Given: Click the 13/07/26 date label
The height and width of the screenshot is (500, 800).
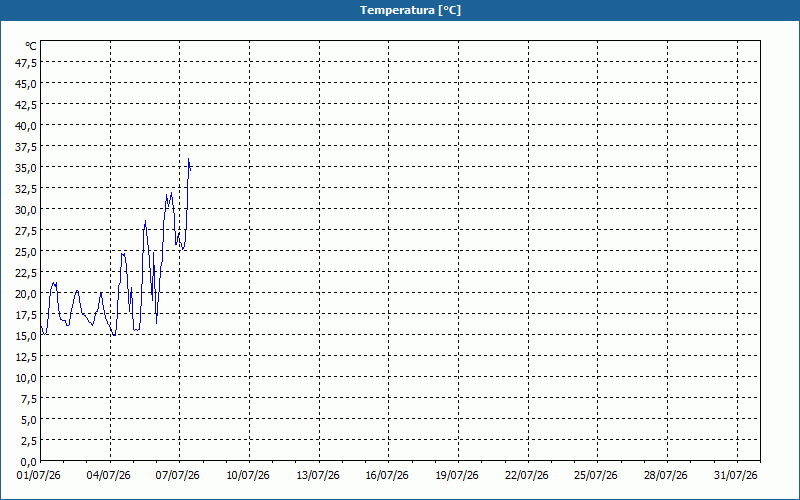Looking at the screenshot, I should pos(318,476).
